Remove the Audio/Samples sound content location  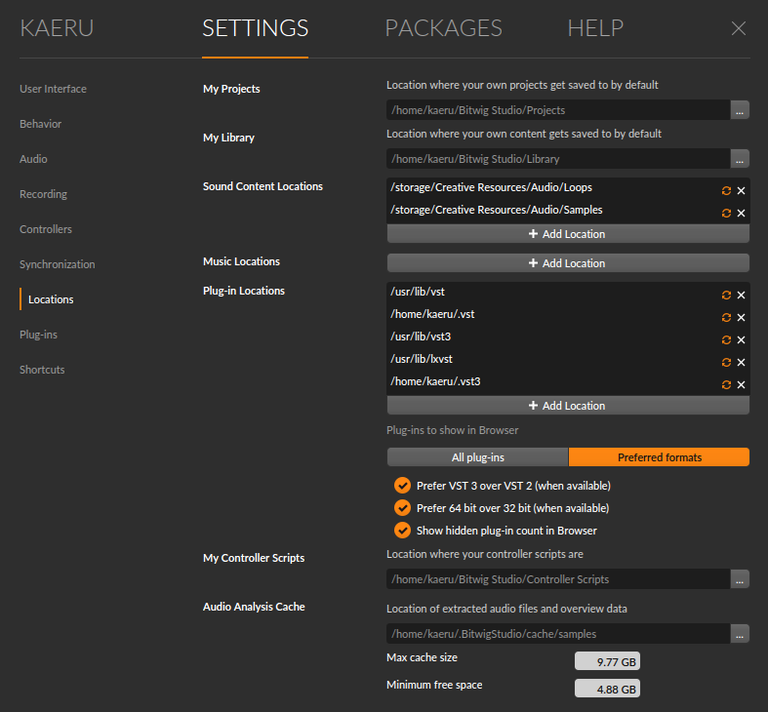pos(741,213)
